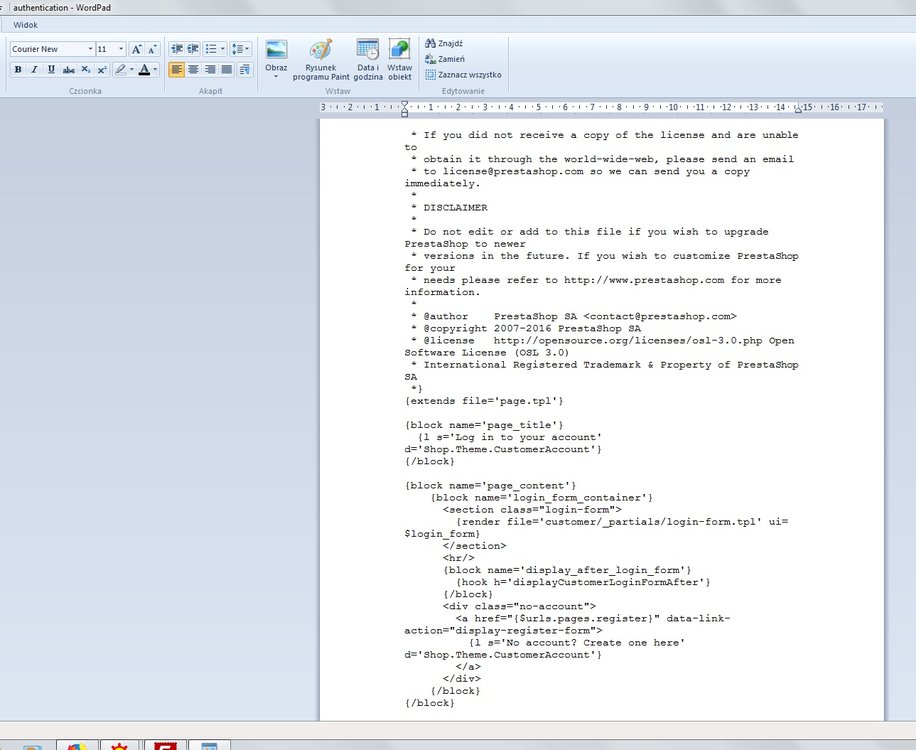Increase paragraph indent
Viewport: 916px width, 750px height.
pyautogui.click(x=193, y=48)
